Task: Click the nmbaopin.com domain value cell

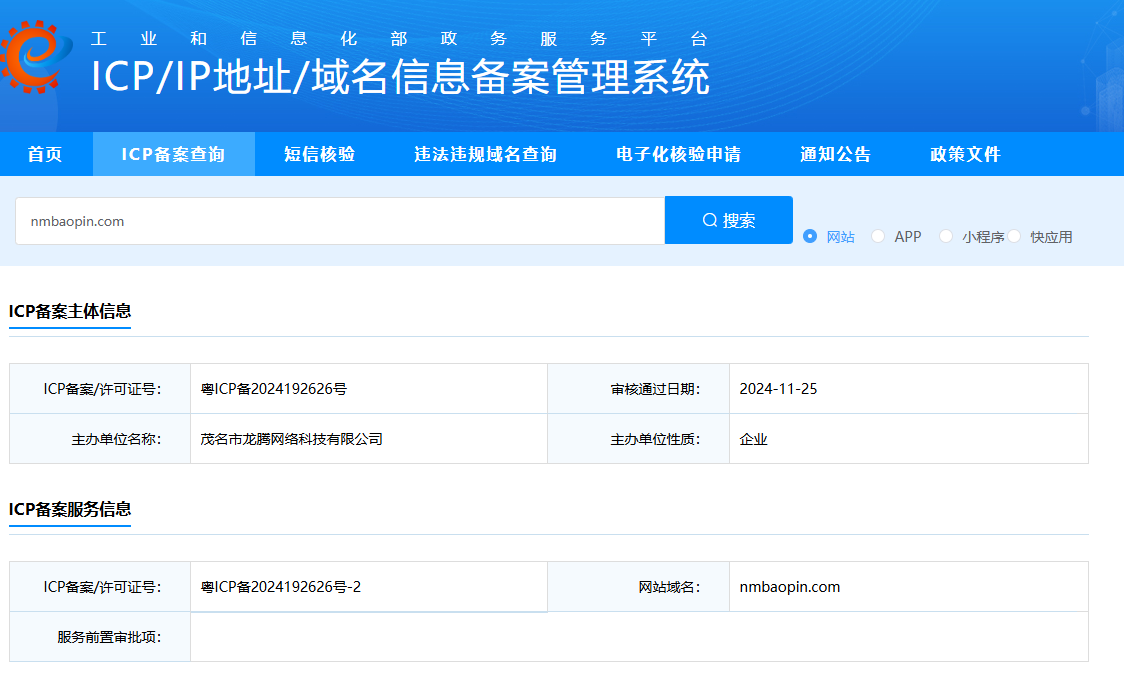Action: [908, 586]
